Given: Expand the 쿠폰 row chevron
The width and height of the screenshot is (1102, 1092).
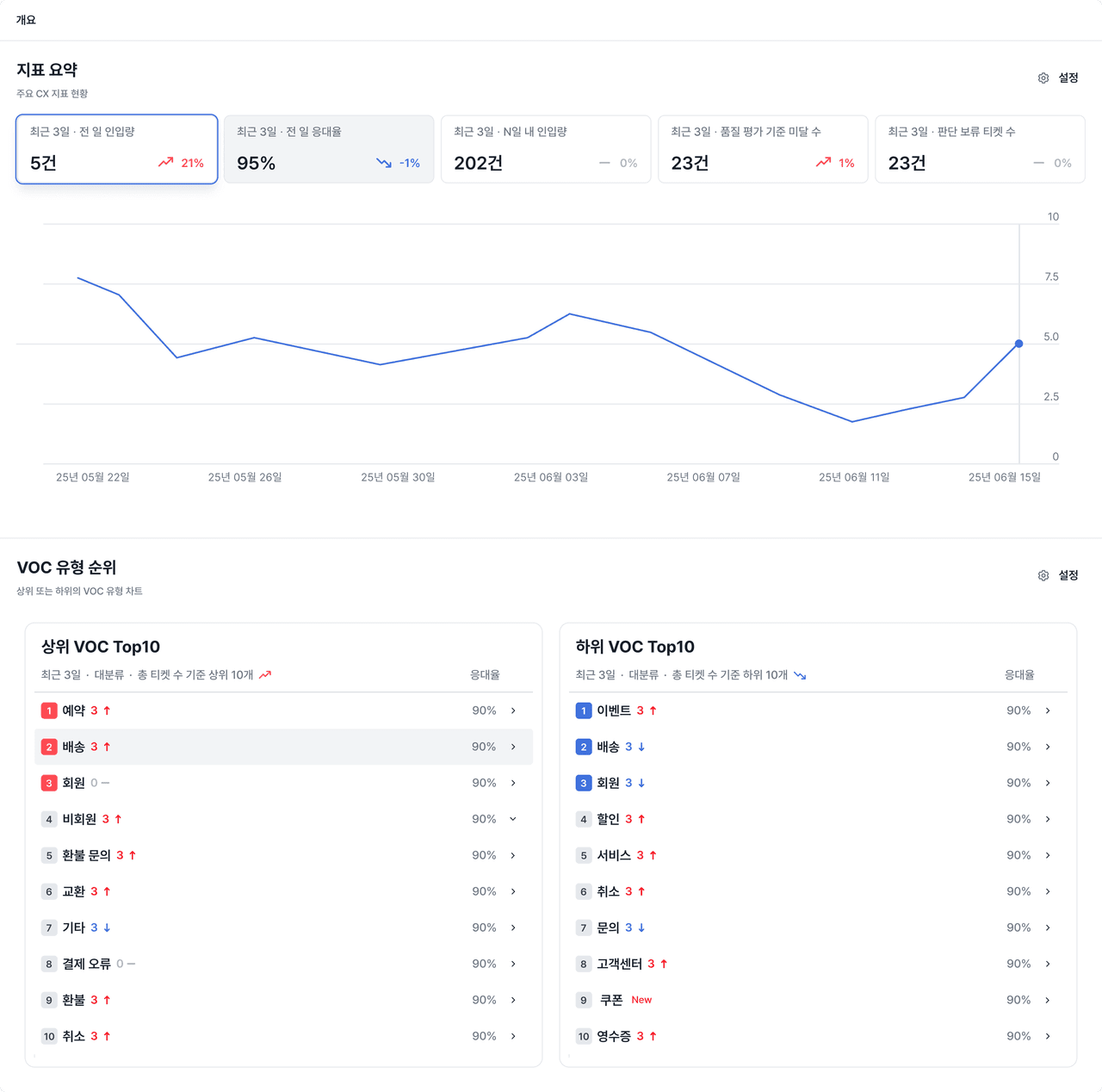Looking at the screenshot, I should pos(1048,1000).
